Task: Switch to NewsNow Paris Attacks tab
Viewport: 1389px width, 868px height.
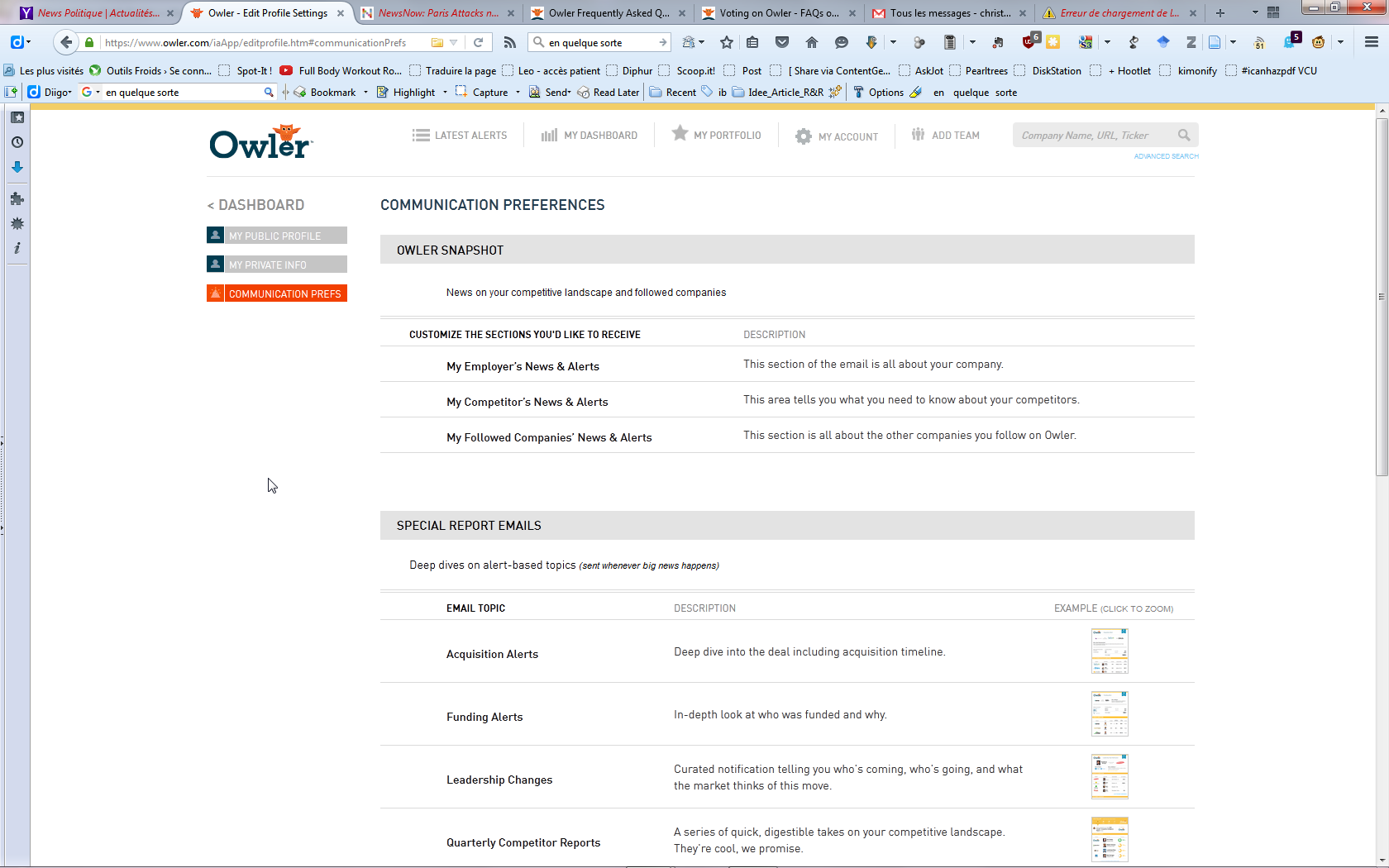Action: tap(438, 12)
